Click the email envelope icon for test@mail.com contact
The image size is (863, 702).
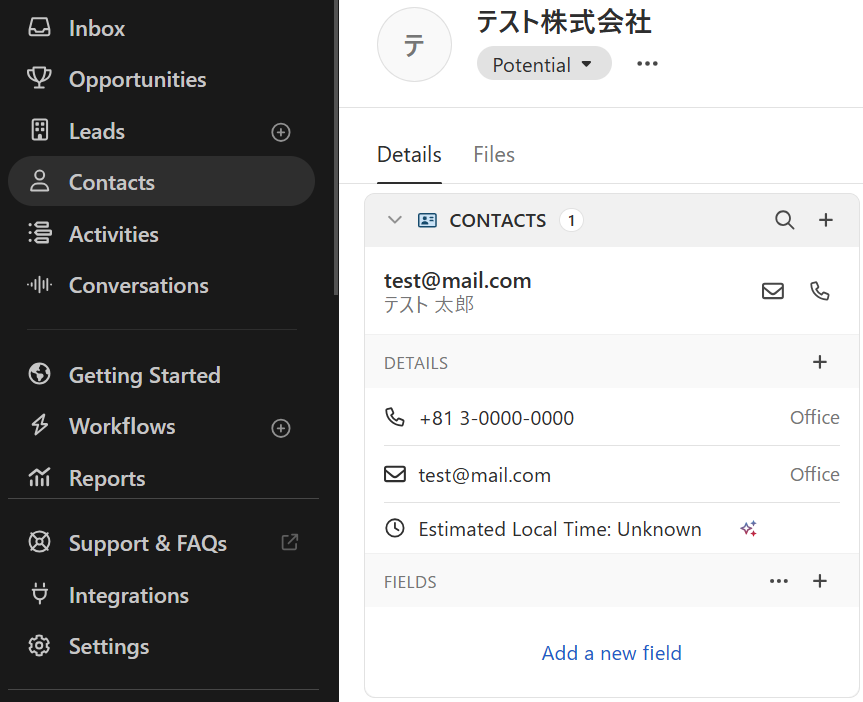(x=773, y=291)
